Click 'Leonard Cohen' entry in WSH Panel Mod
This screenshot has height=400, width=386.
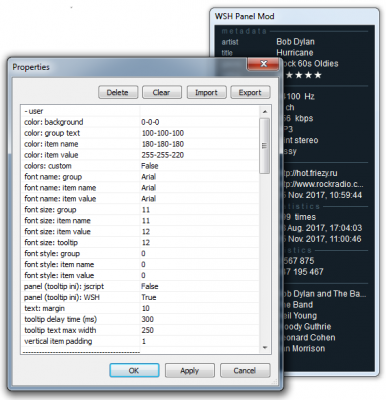309,338
